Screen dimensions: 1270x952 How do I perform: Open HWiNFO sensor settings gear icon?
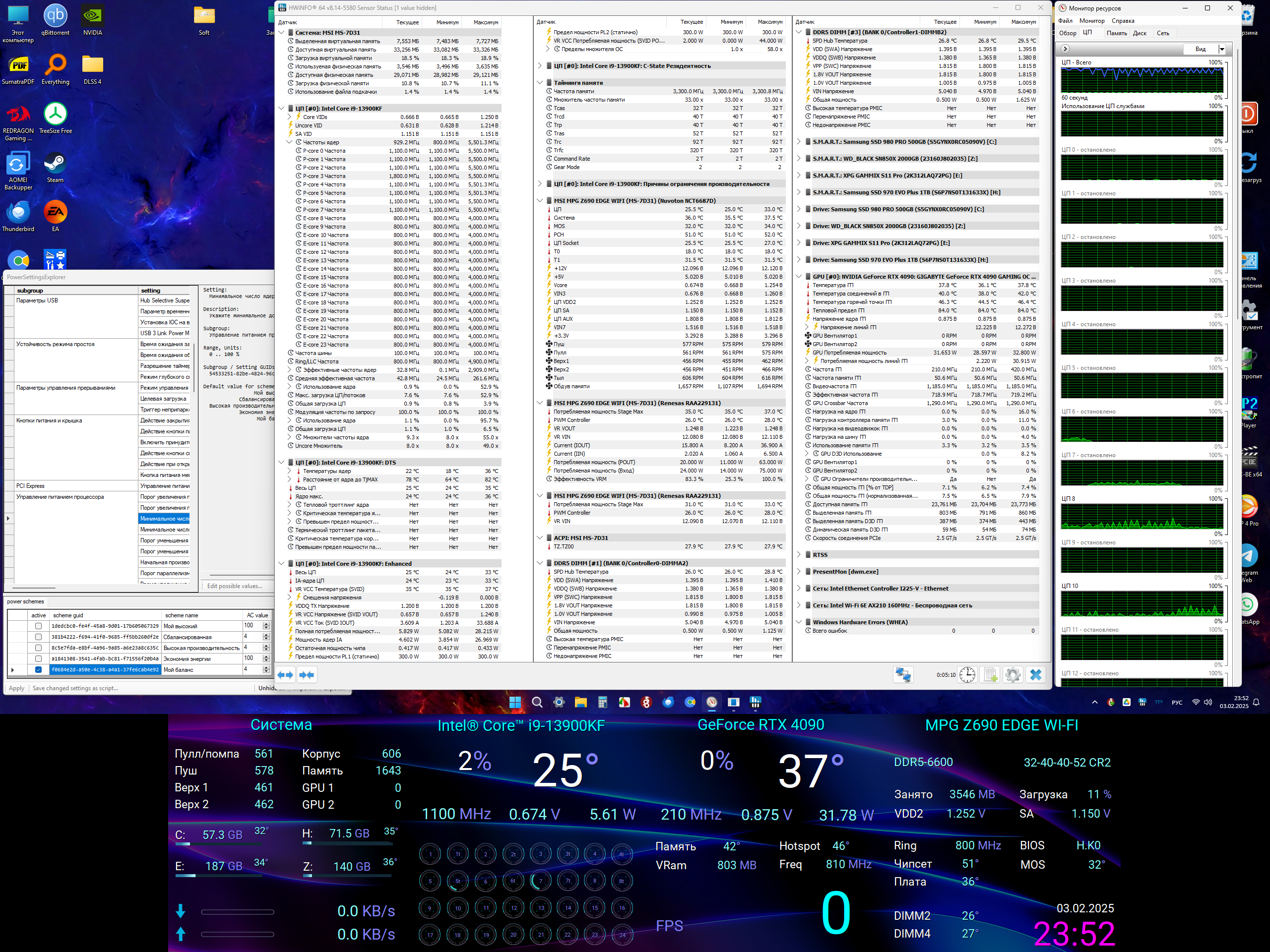click(1013, 675)
